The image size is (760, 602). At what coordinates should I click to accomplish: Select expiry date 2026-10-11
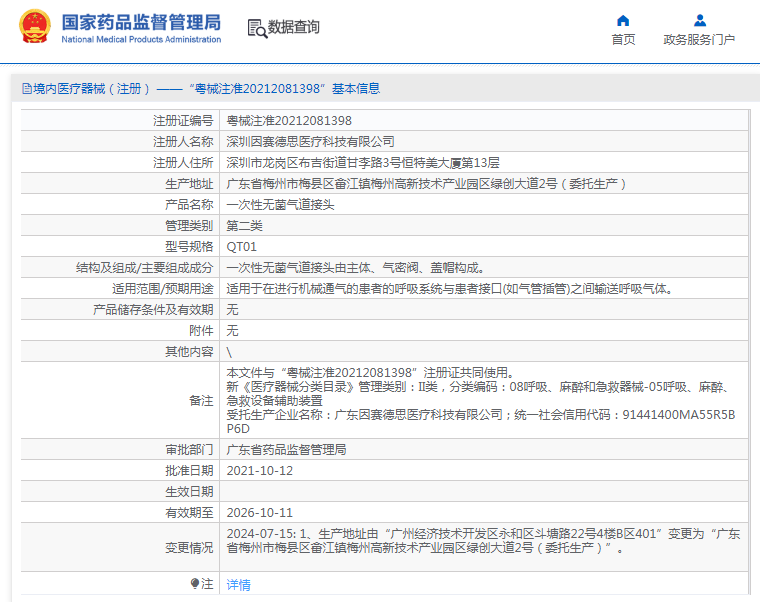260,513
